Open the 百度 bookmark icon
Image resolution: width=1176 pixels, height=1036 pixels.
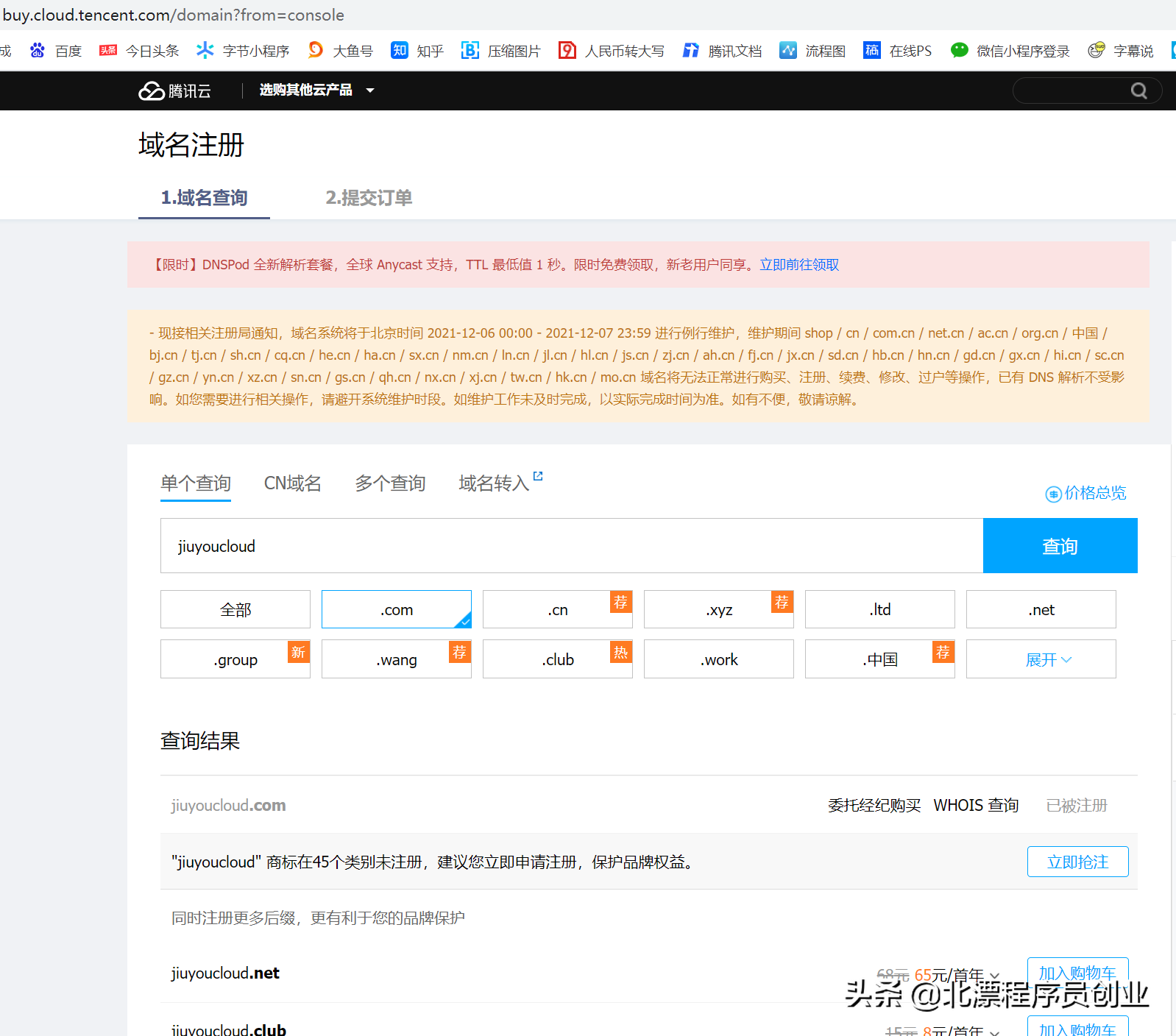point(38,50)
